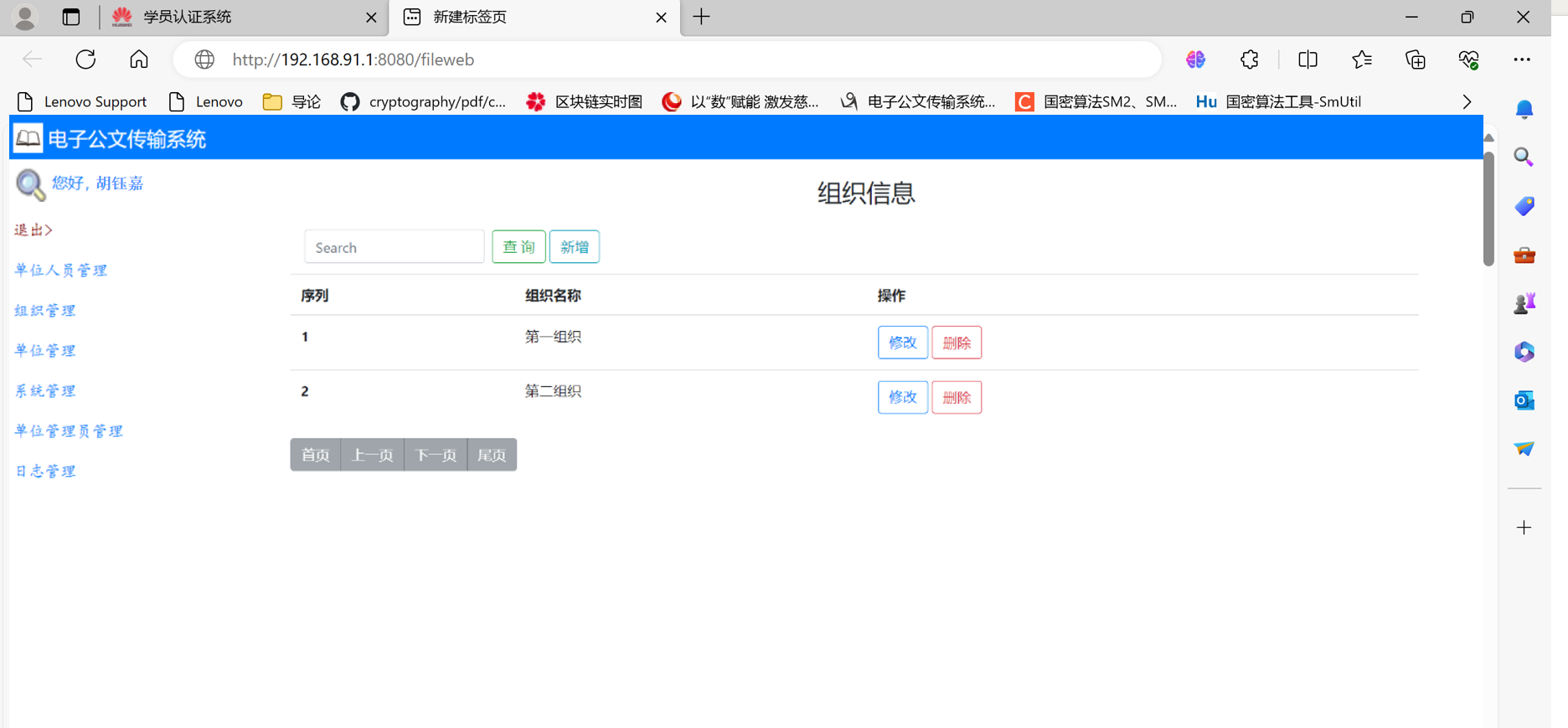Open the Collections icon
The height and width of the screenshot is (728, 1568).
tap(1416, 59)
